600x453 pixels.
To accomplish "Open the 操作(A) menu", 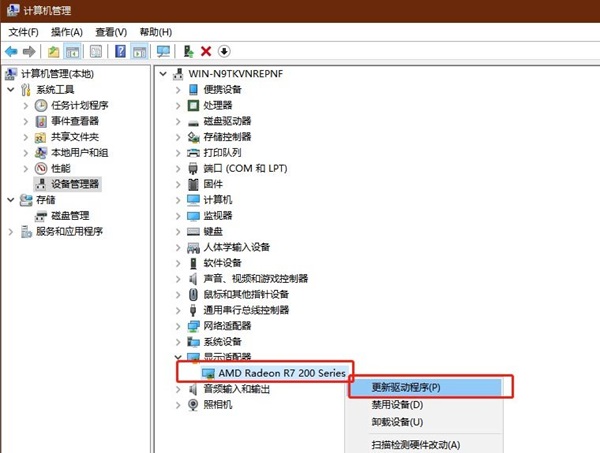I will click(x=67, y=32).
